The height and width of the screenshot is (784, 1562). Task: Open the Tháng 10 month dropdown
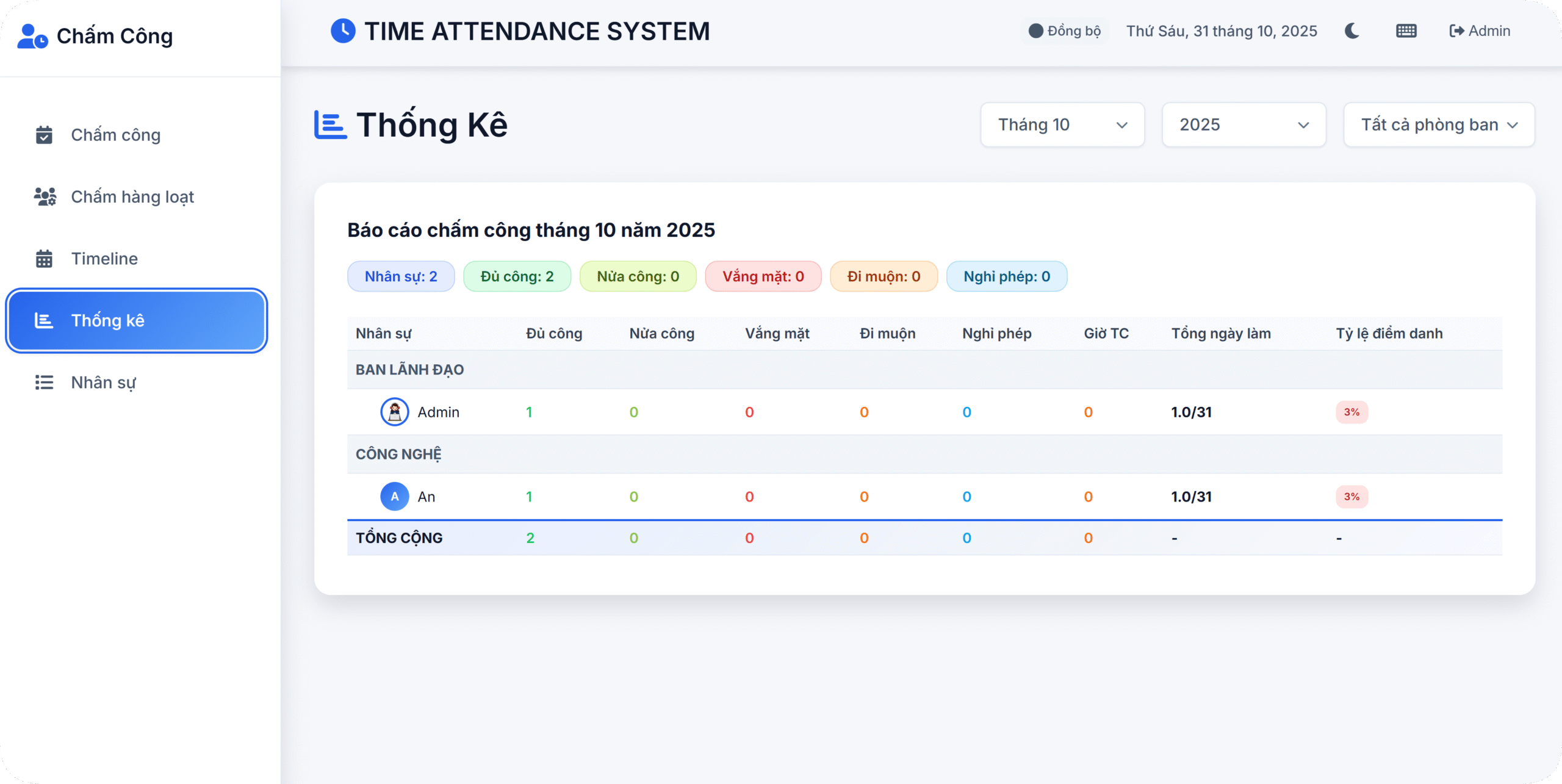[1062, 125]
